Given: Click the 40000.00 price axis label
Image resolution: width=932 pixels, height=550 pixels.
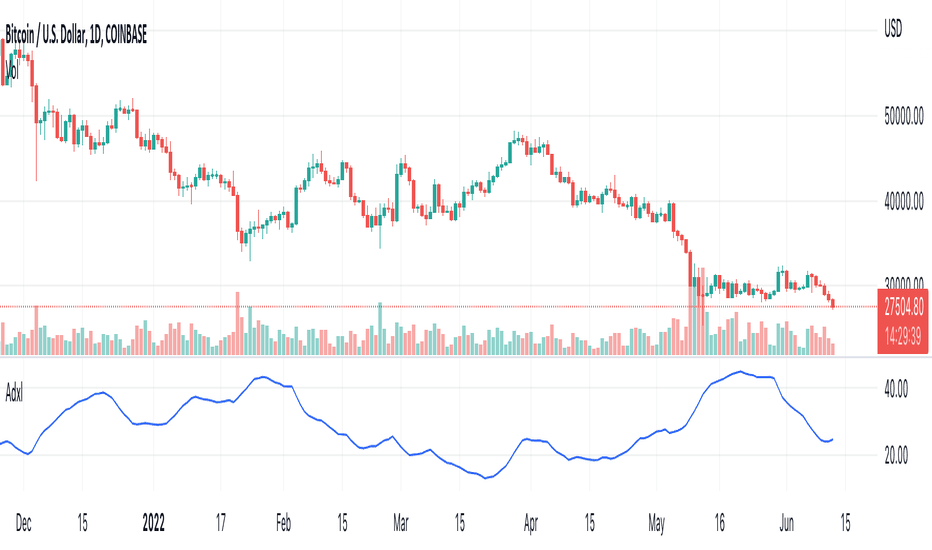Looking at the screenshot, I should [x=903, y=202].
